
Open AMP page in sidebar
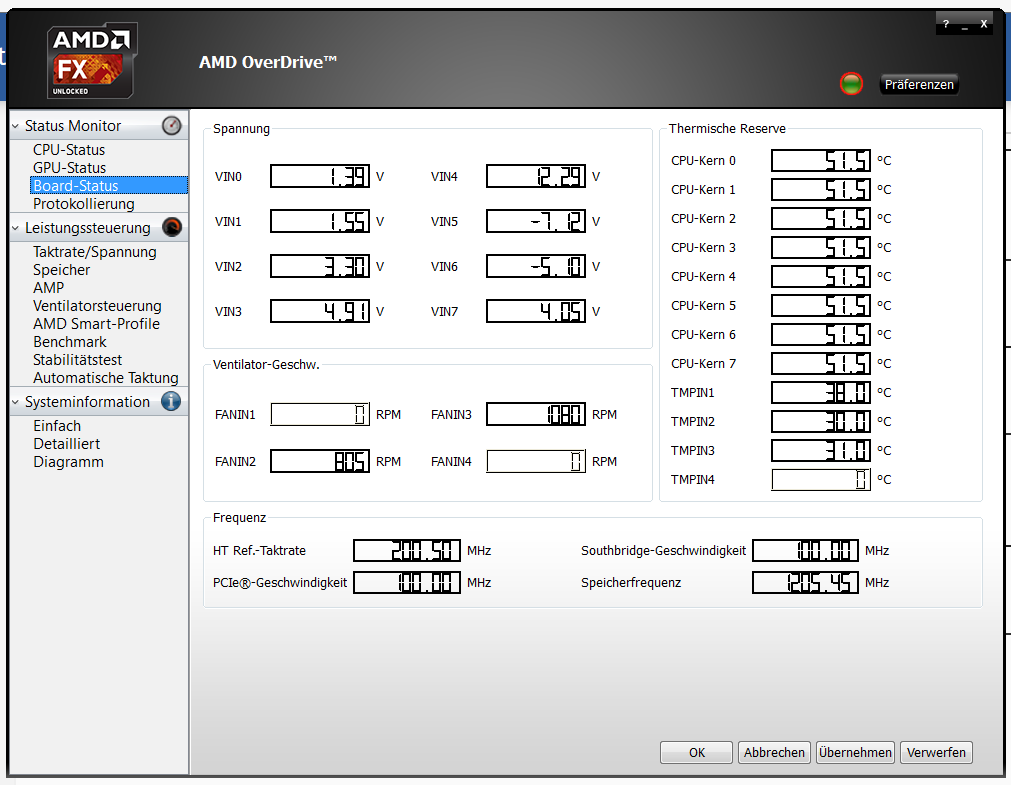[48, 288]
